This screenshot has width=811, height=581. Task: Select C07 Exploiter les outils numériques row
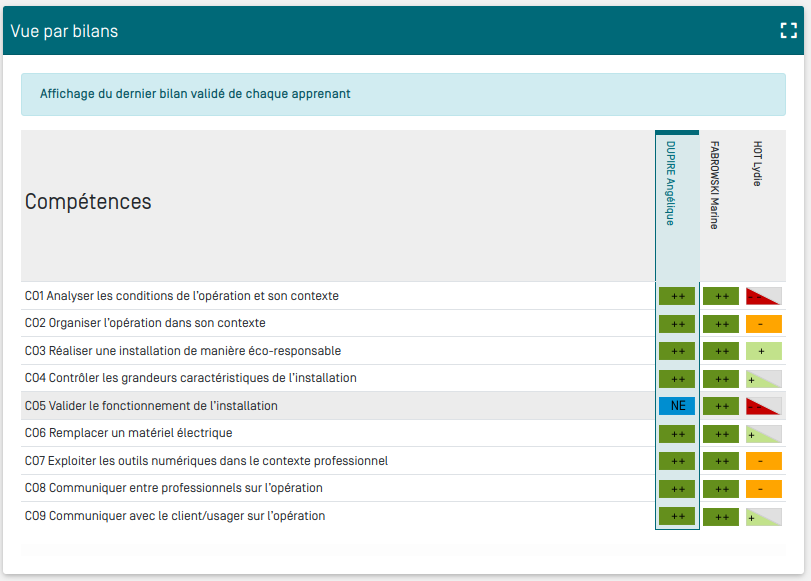[x=206, y=461]
